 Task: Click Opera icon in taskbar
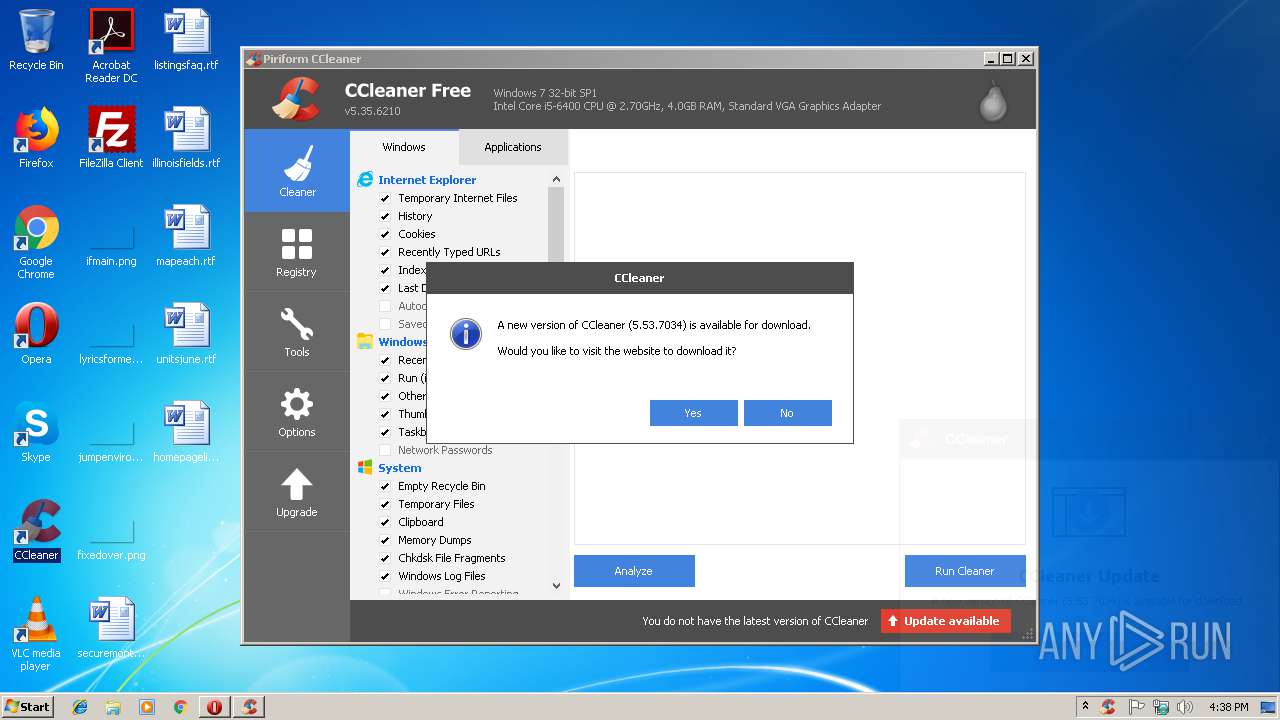click(x=214, y=707)
